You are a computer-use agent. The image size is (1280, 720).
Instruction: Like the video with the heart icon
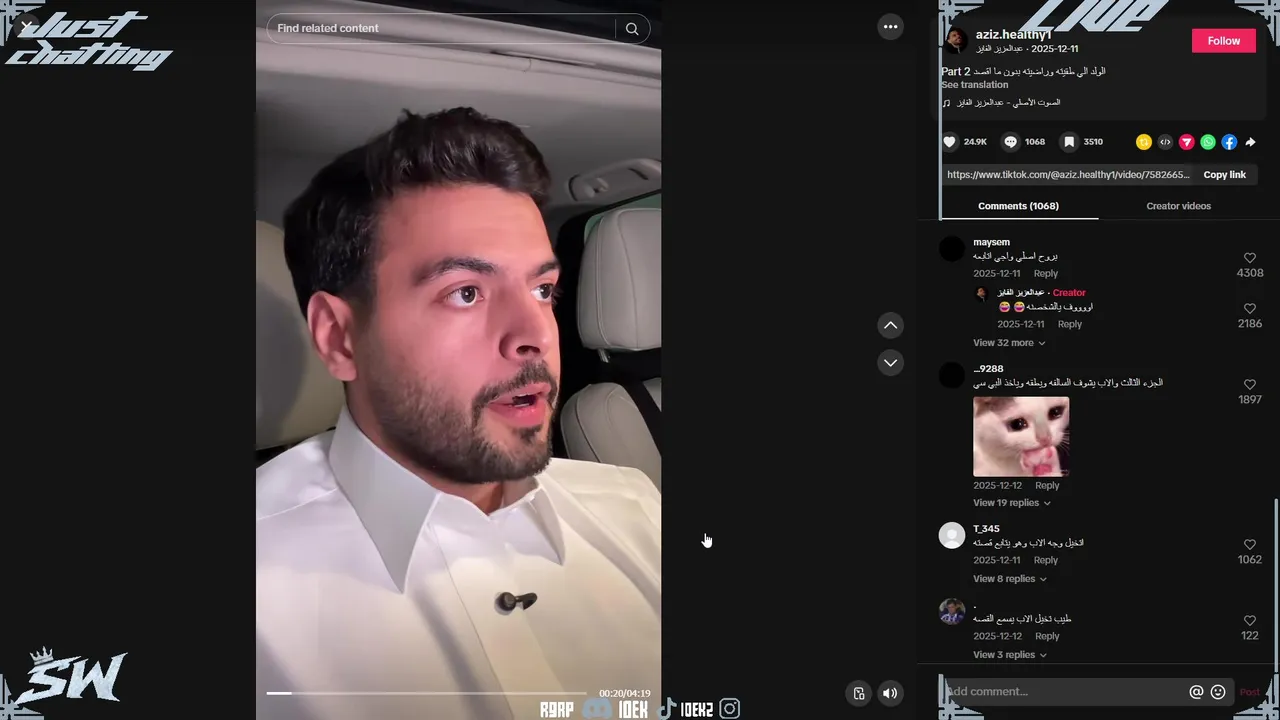click(x=950, y=142)
